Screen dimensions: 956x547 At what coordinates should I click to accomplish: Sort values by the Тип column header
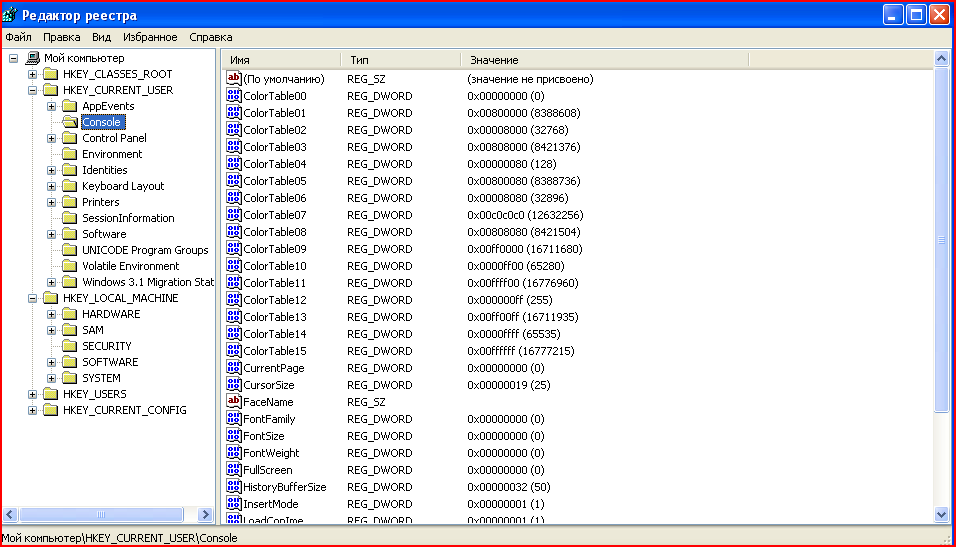click(x=401, y=60)
